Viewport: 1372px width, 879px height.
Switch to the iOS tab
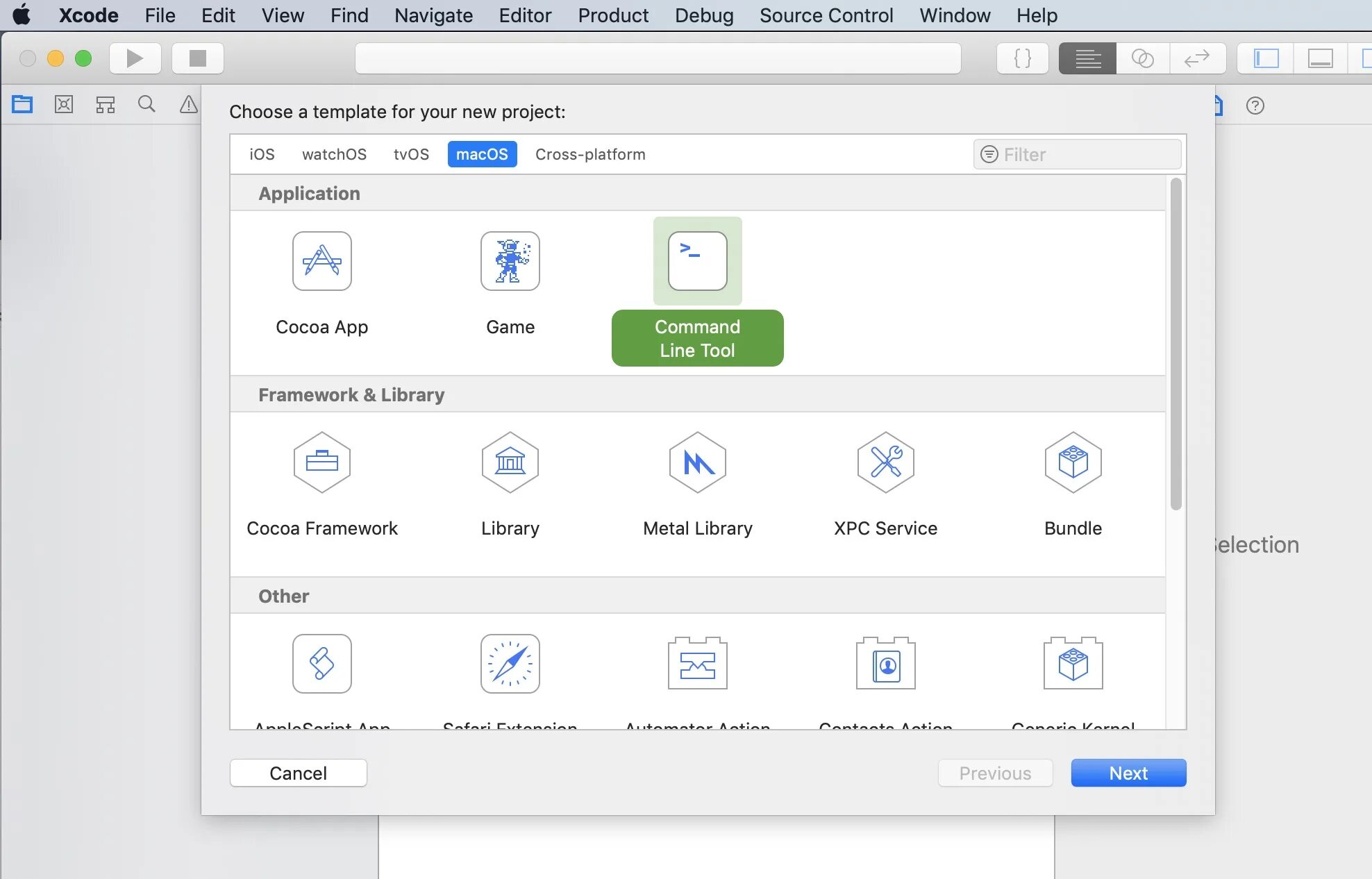click(x=262, y=154)
